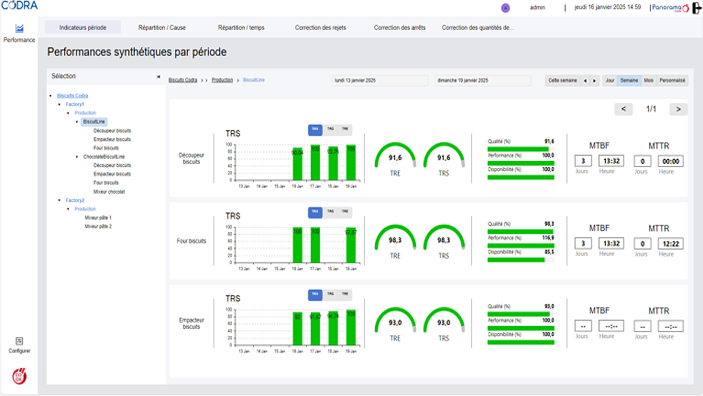This screenshot has width=703, height=396.
Task: Collapse the Factory1 tree node bullet
Action: coord(59,104)
